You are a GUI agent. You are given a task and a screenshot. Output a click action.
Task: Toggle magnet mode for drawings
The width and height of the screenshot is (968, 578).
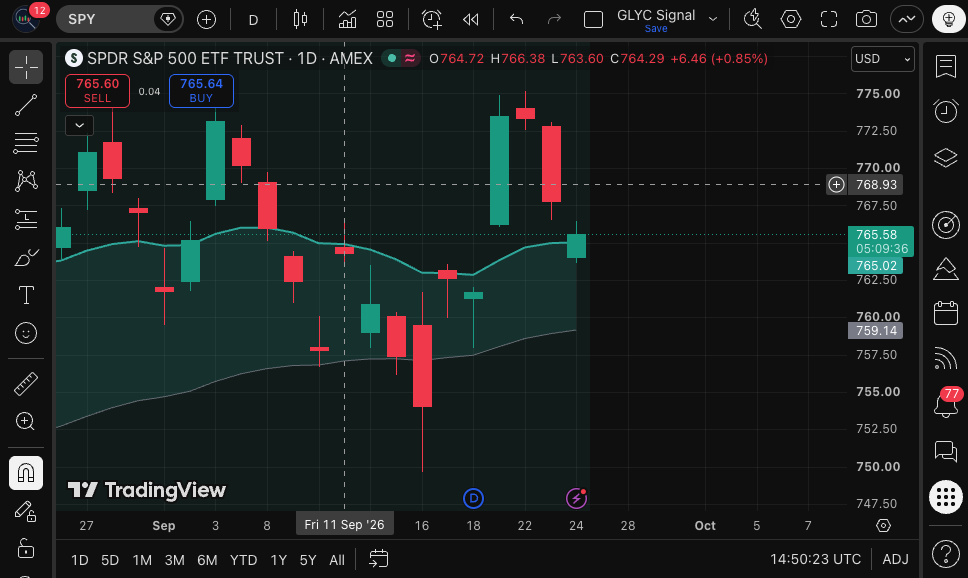26,473
